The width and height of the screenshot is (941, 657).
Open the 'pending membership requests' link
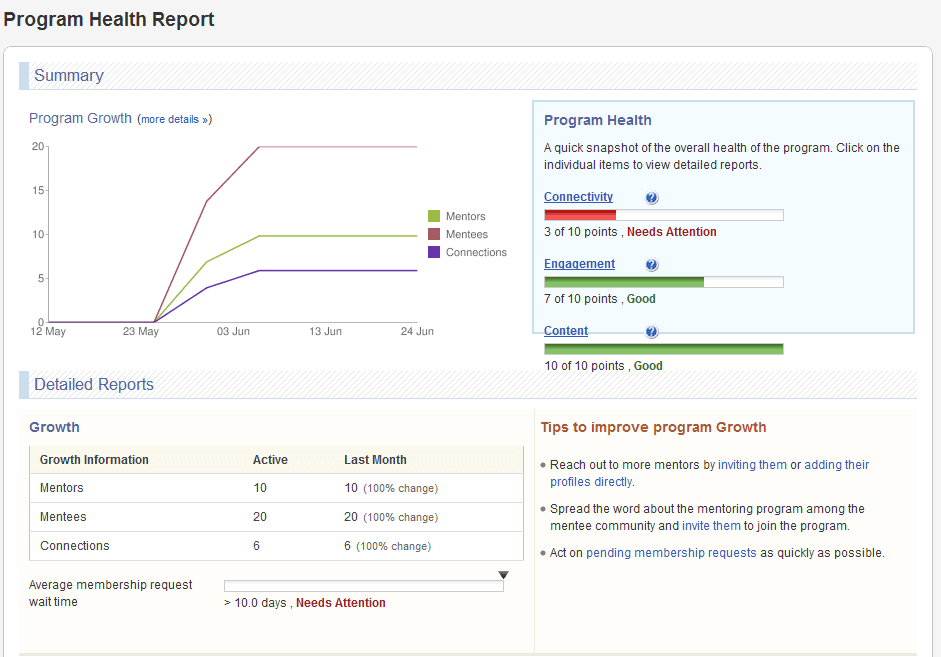pyautogui.click(x=671, y=553)
